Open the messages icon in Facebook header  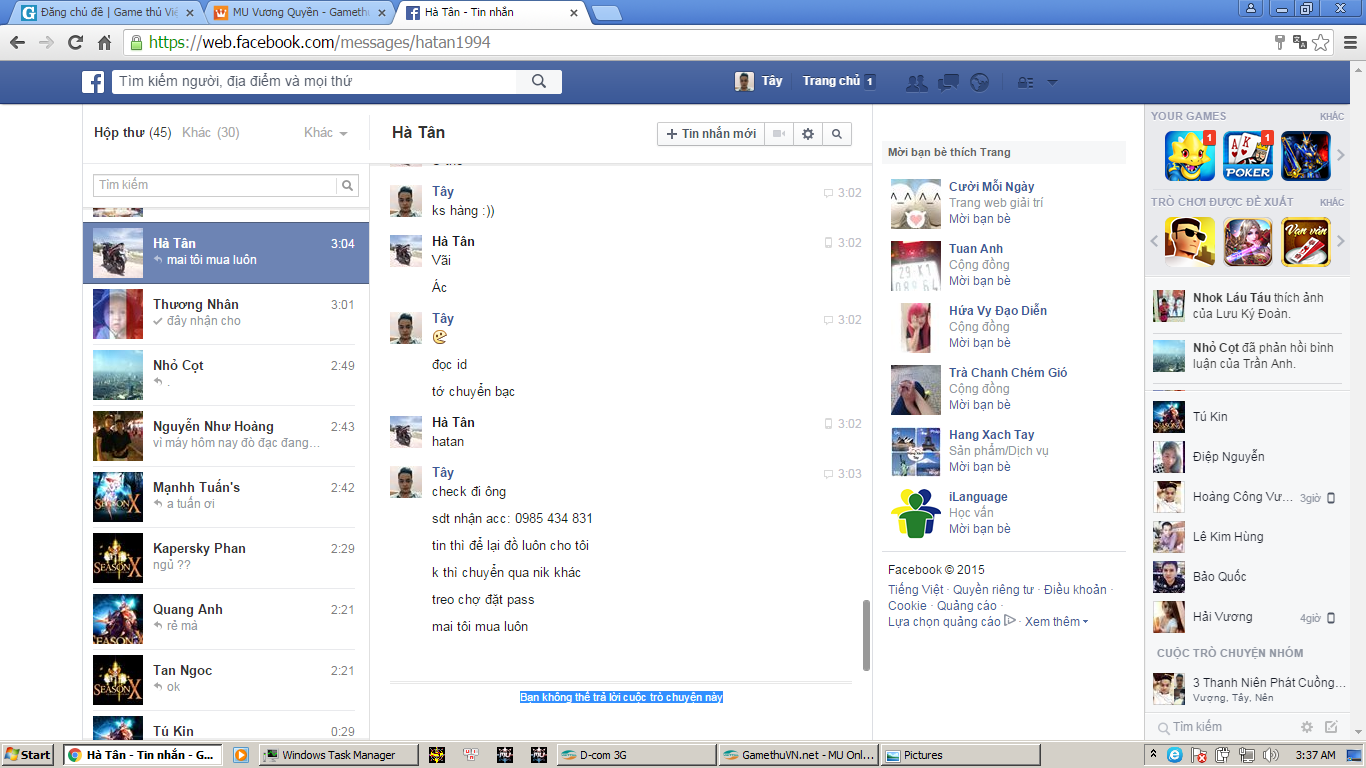(948, 82)
